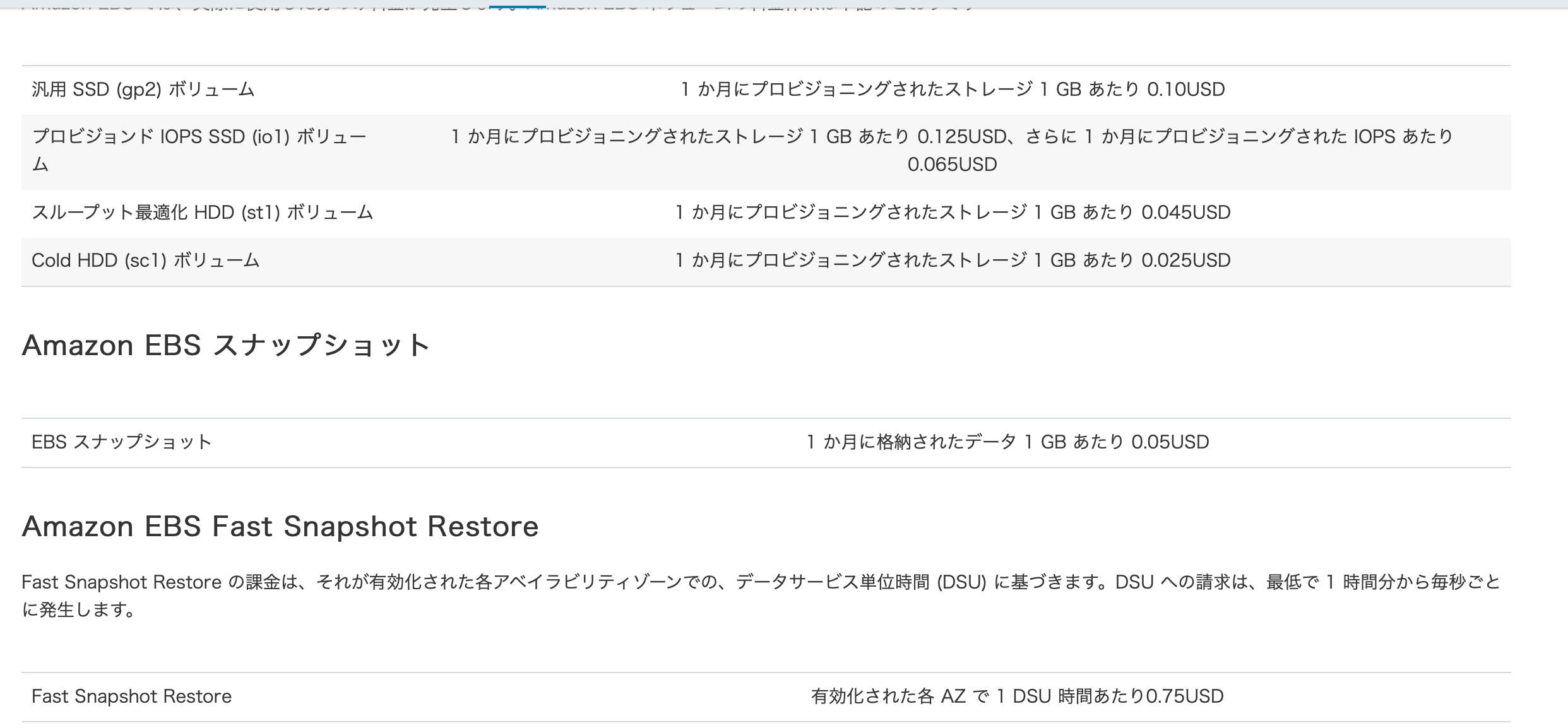Click the 'Amazon EBS Fast Snapshot Restore' heading

(280, 527)
